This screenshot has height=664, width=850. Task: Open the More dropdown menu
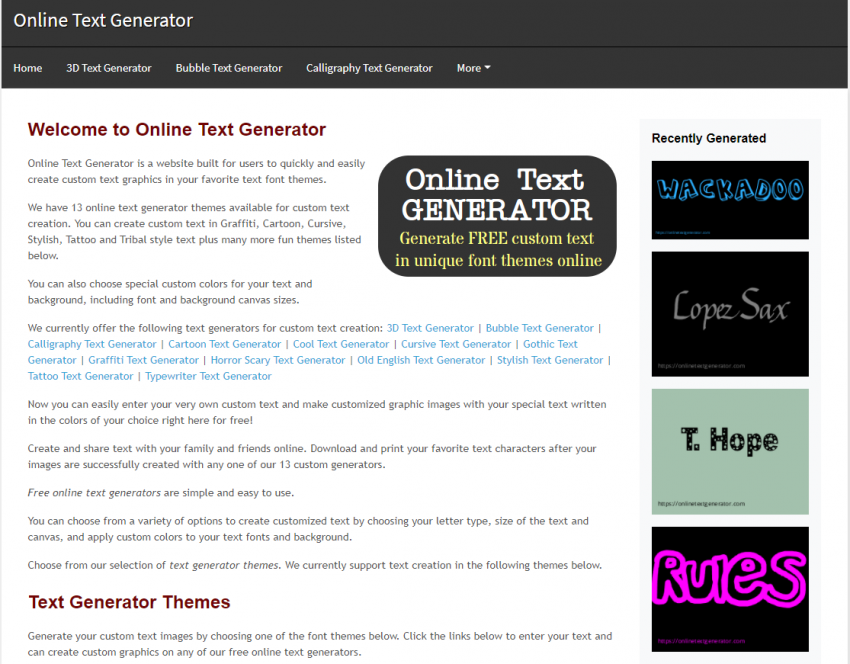(473, 68)
